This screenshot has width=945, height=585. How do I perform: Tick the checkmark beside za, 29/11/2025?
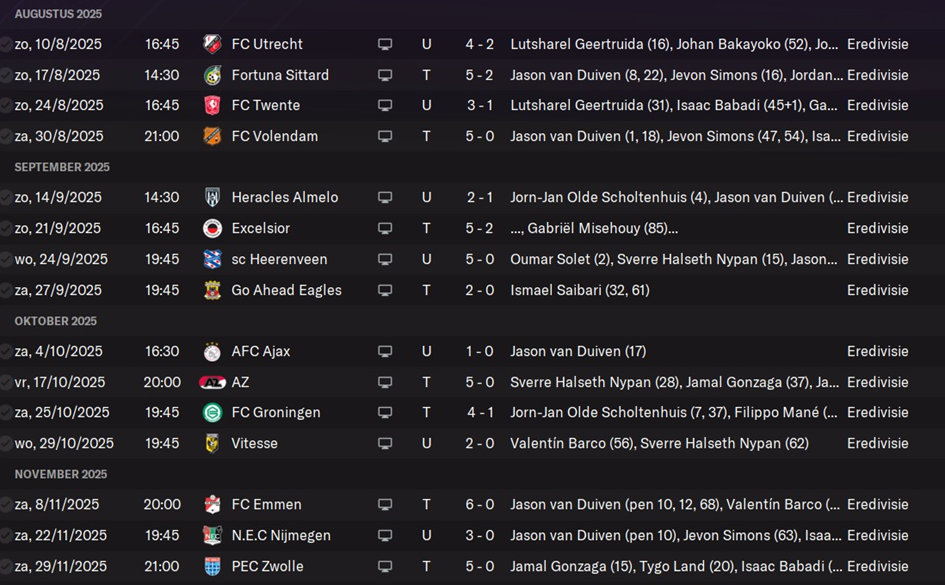coord(5,566)
